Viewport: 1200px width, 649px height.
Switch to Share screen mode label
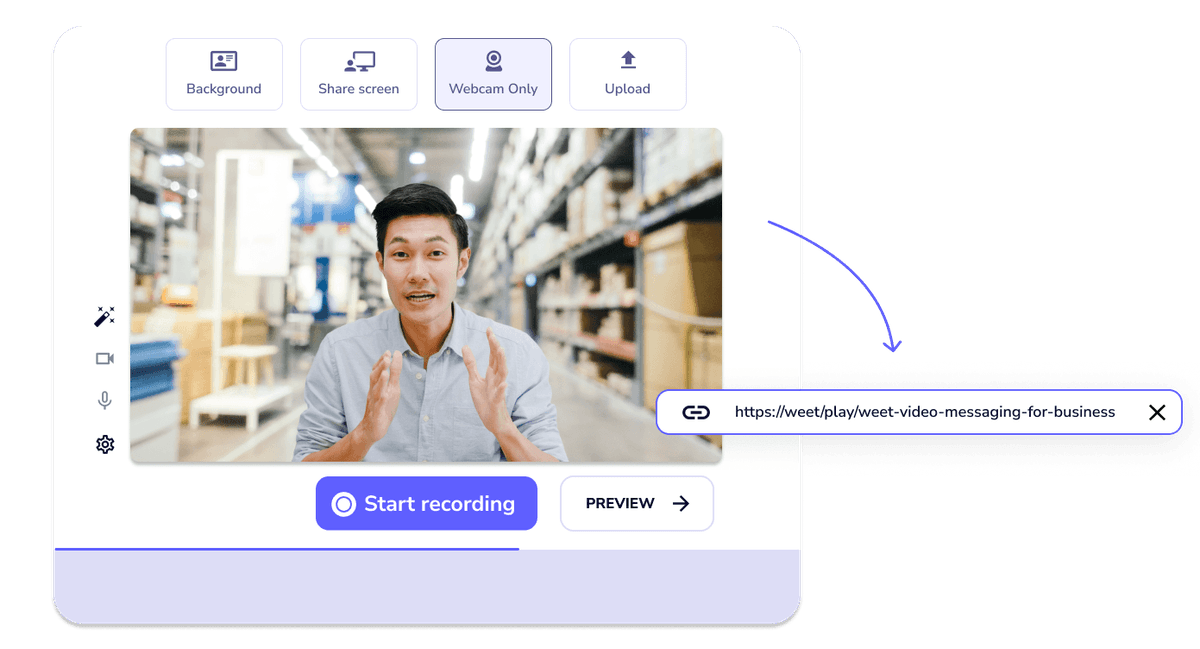pyautogui.click(x=359, y=89)
